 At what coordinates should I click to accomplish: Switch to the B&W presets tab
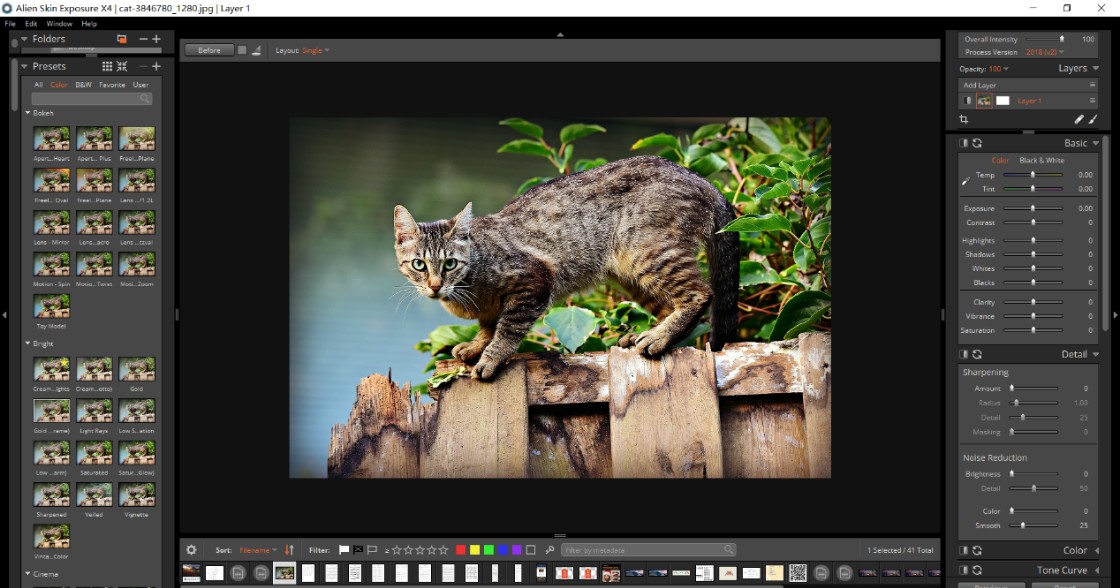pyautogui.click(x=83, y=85)
